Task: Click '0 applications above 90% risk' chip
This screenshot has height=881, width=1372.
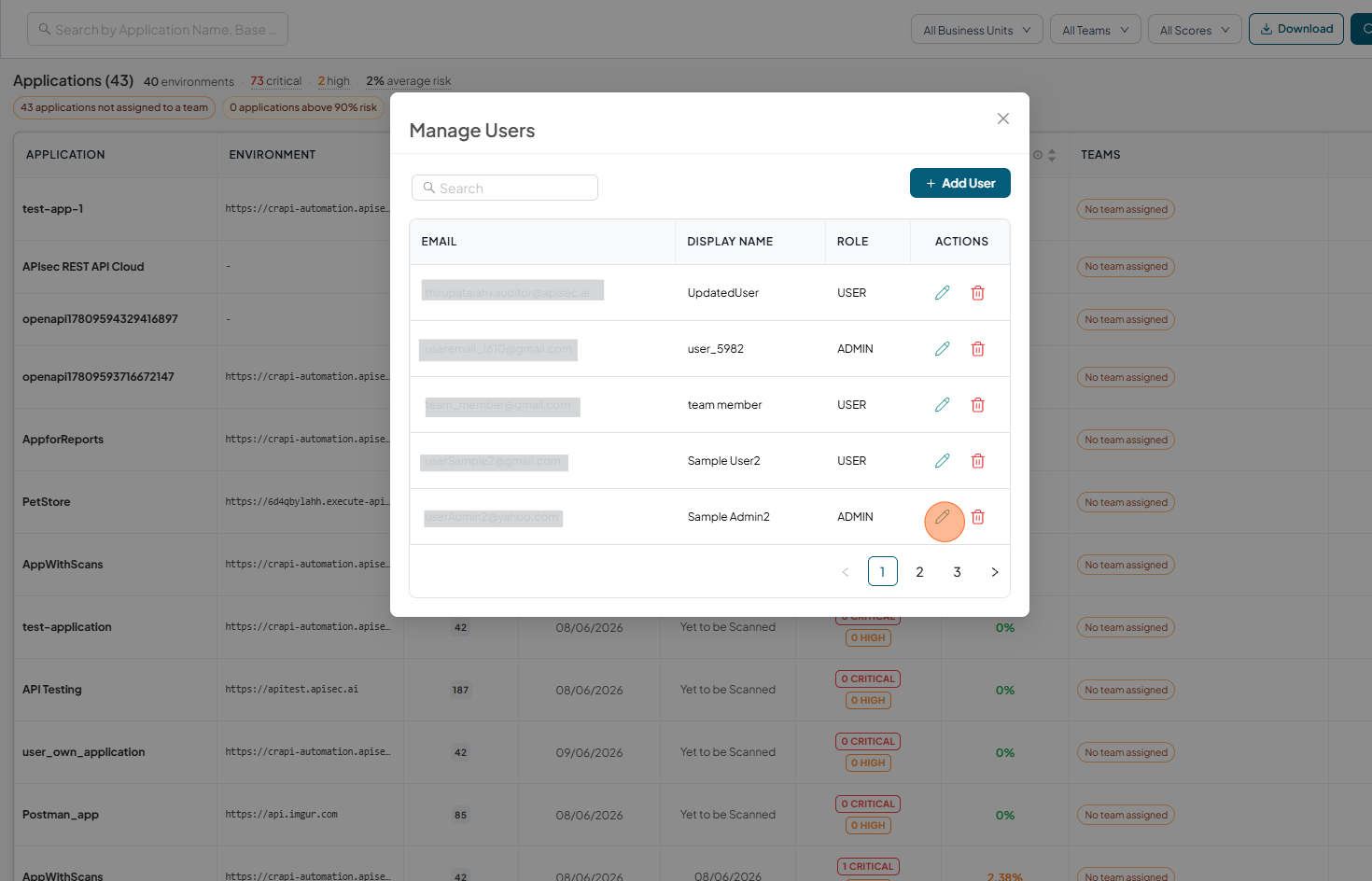Action: (x=303, y=107)
